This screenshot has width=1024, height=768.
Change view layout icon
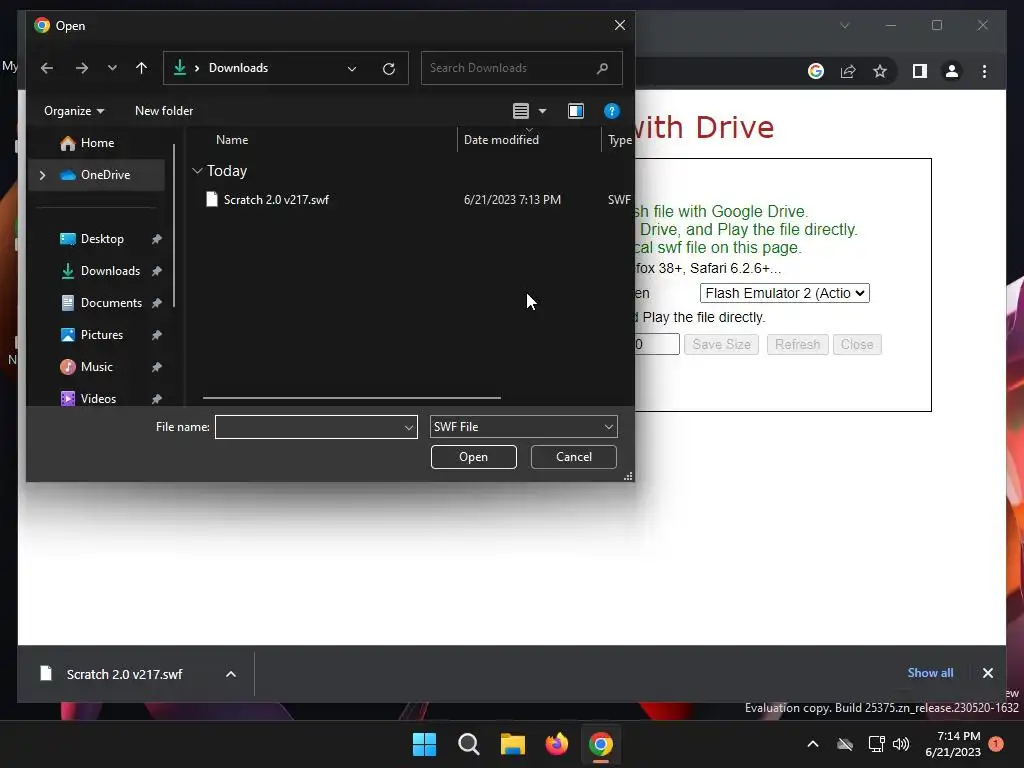click(x=520, y=111)
